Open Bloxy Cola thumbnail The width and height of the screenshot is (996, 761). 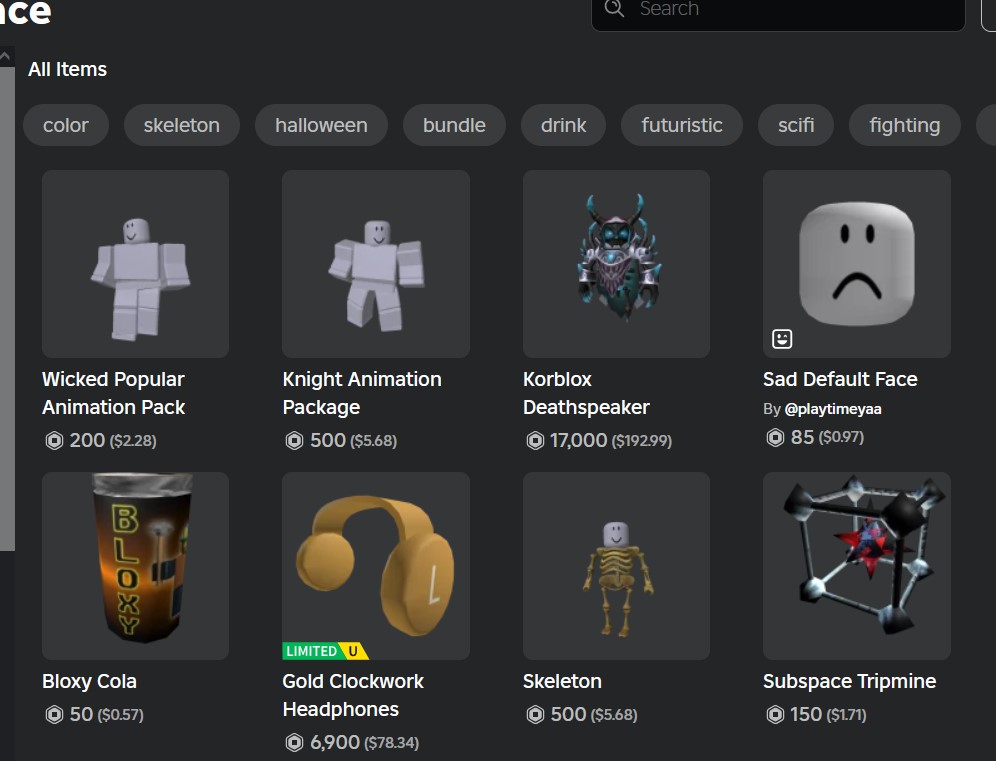pos(135,565)
